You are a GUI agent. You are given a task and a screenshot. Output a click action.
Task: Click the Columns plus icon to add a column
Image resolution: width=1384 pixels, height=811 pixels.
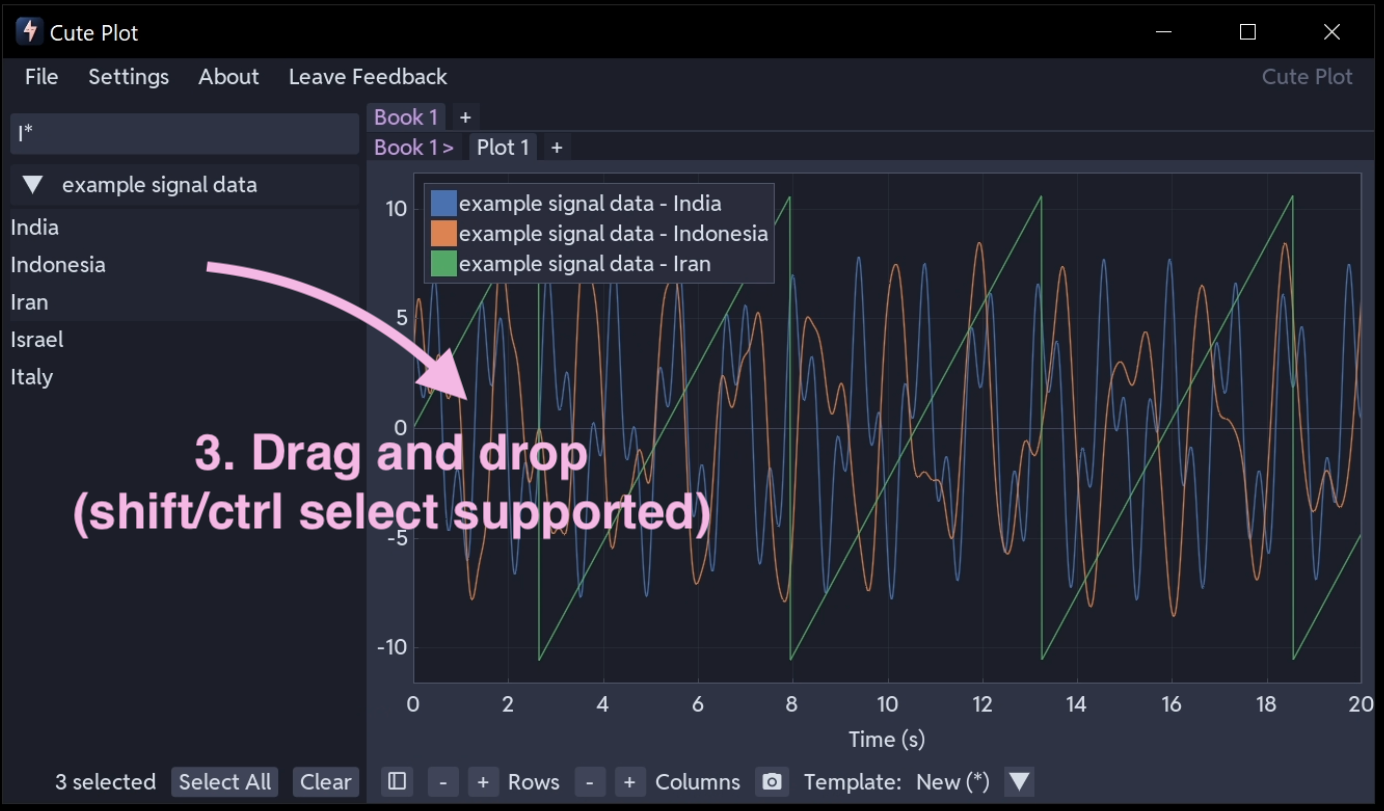coord(630,782)
